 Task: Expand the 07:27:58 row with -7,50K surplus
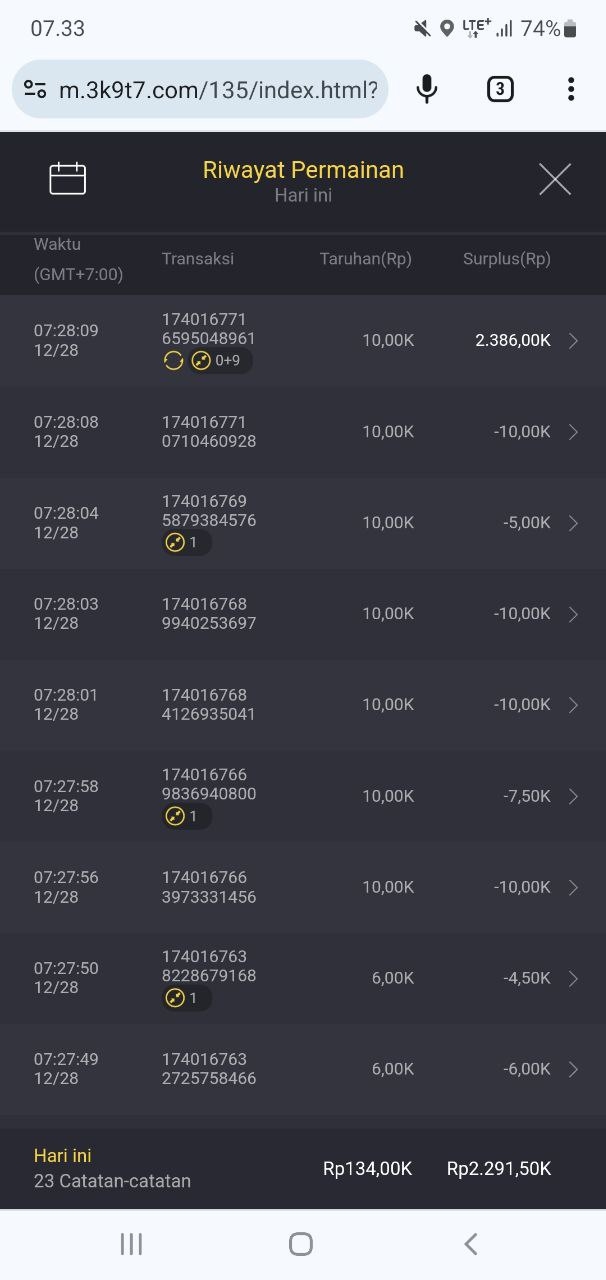click(573, 796)
